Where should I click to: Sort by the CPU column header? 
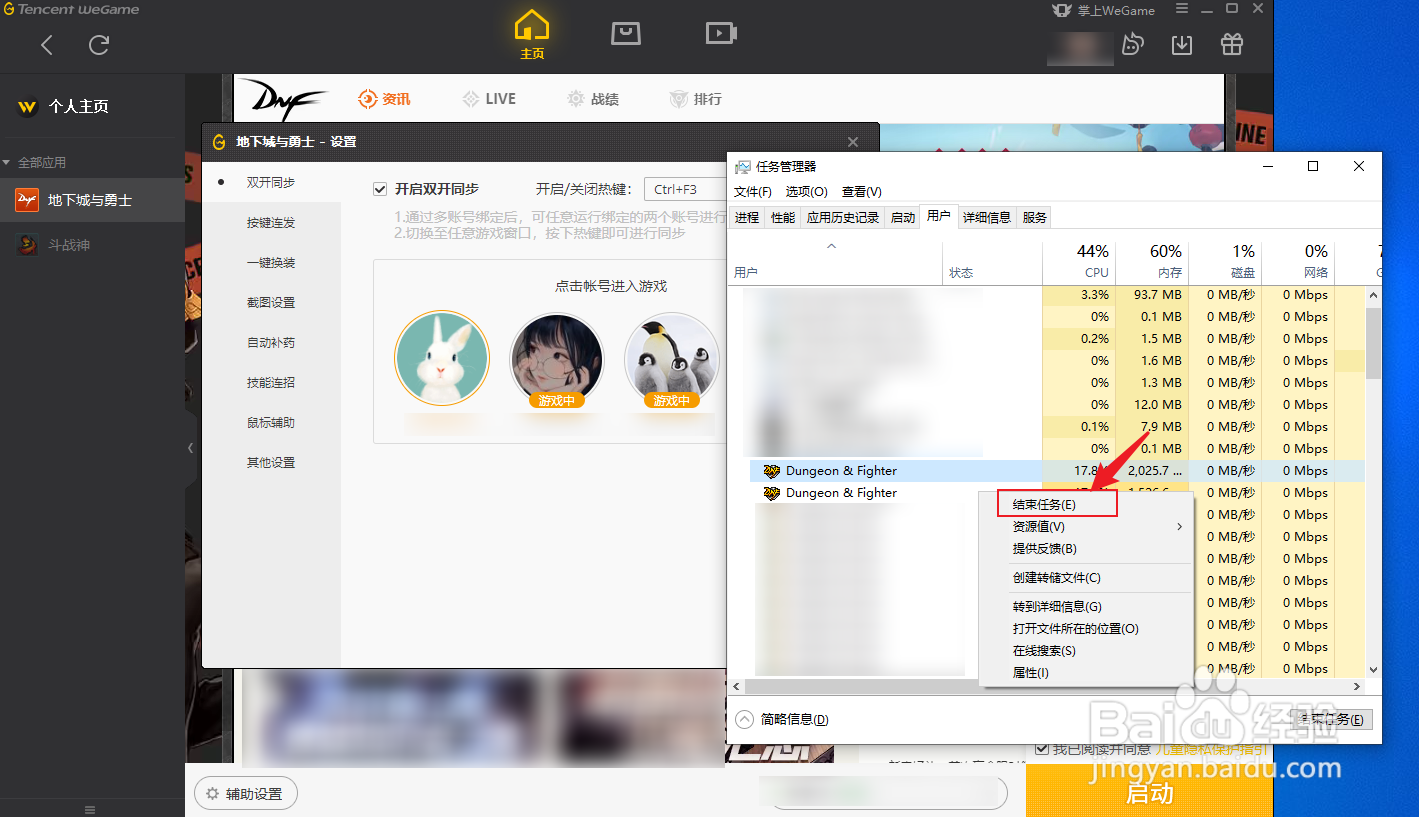1079,262
